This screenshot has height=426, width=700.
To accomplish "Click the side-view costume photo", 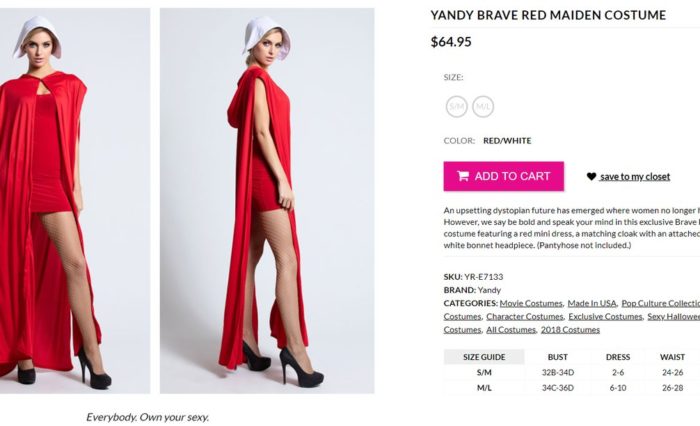I will pyautogui.click(x=267, y=200).
